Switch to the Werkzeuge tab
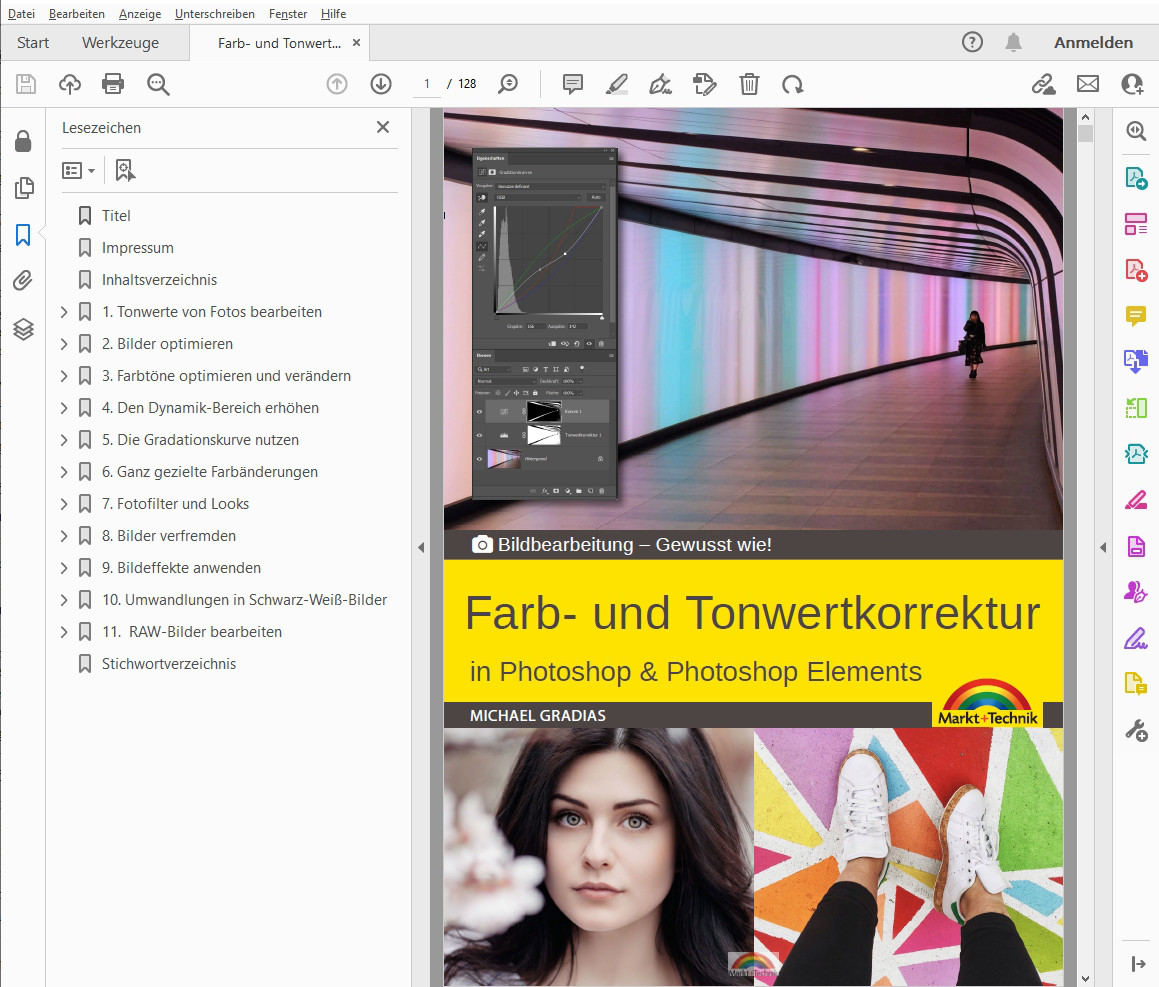 click(x=120, y=43)
